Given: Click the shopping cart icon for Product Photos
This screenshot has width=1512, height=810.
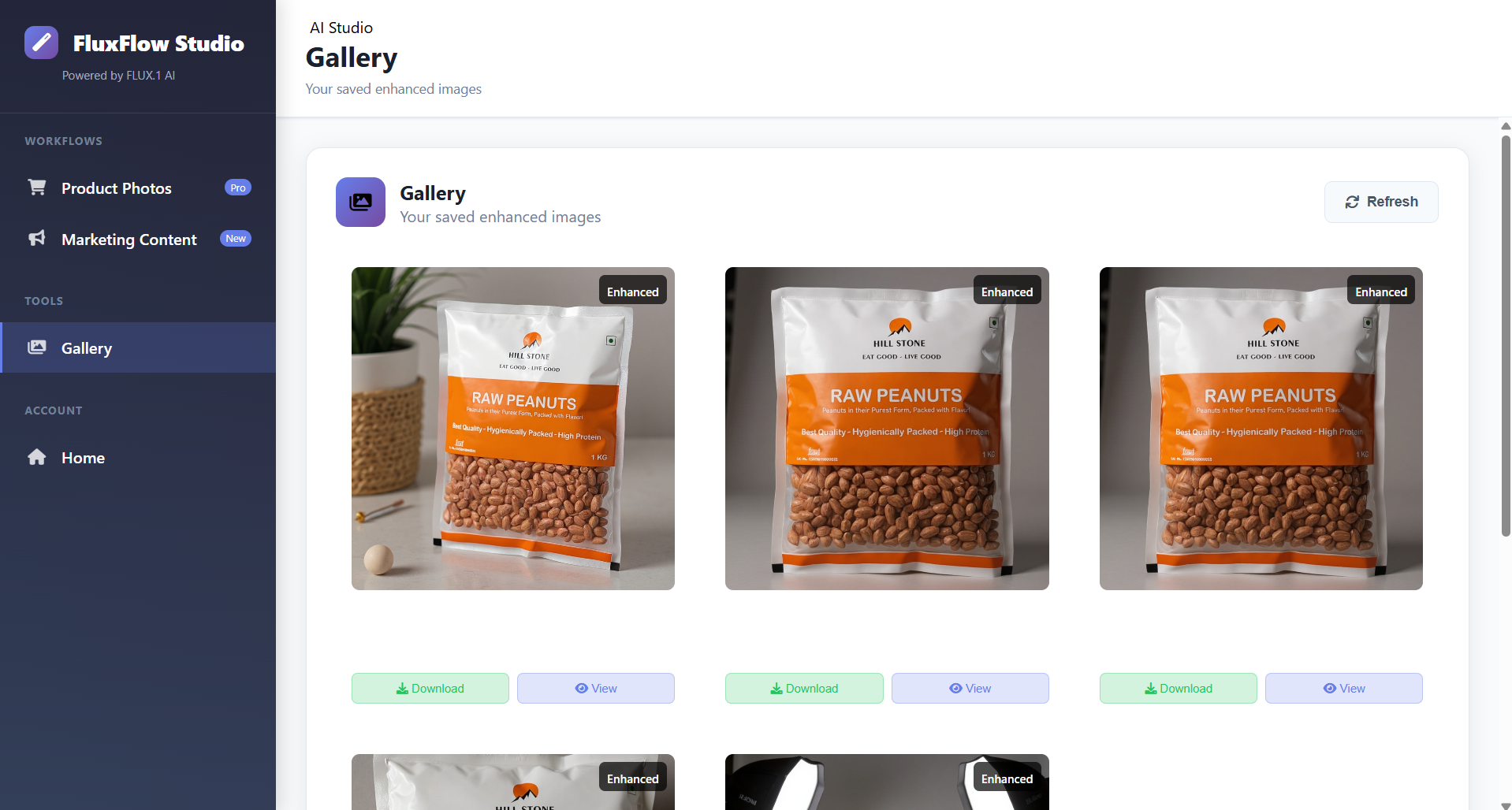Looking at the screenshot, I should (x=36, y=188).
